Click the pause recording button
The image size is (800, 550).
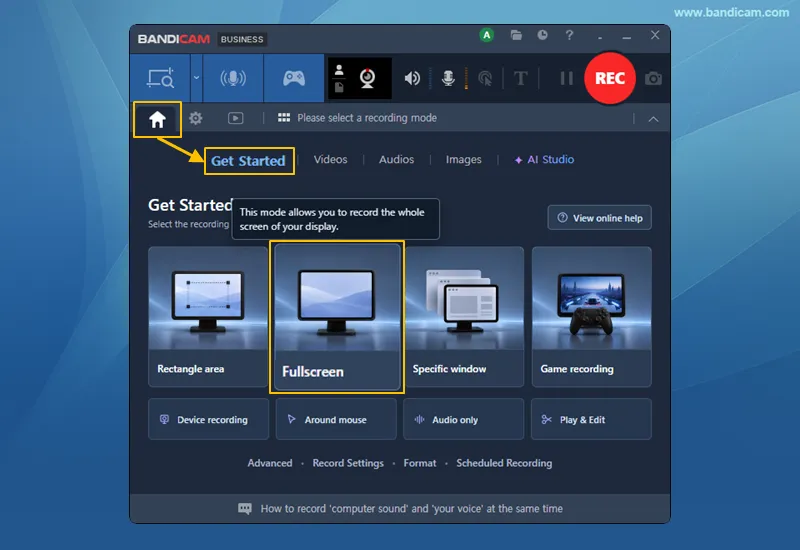[x=566, y=78]
